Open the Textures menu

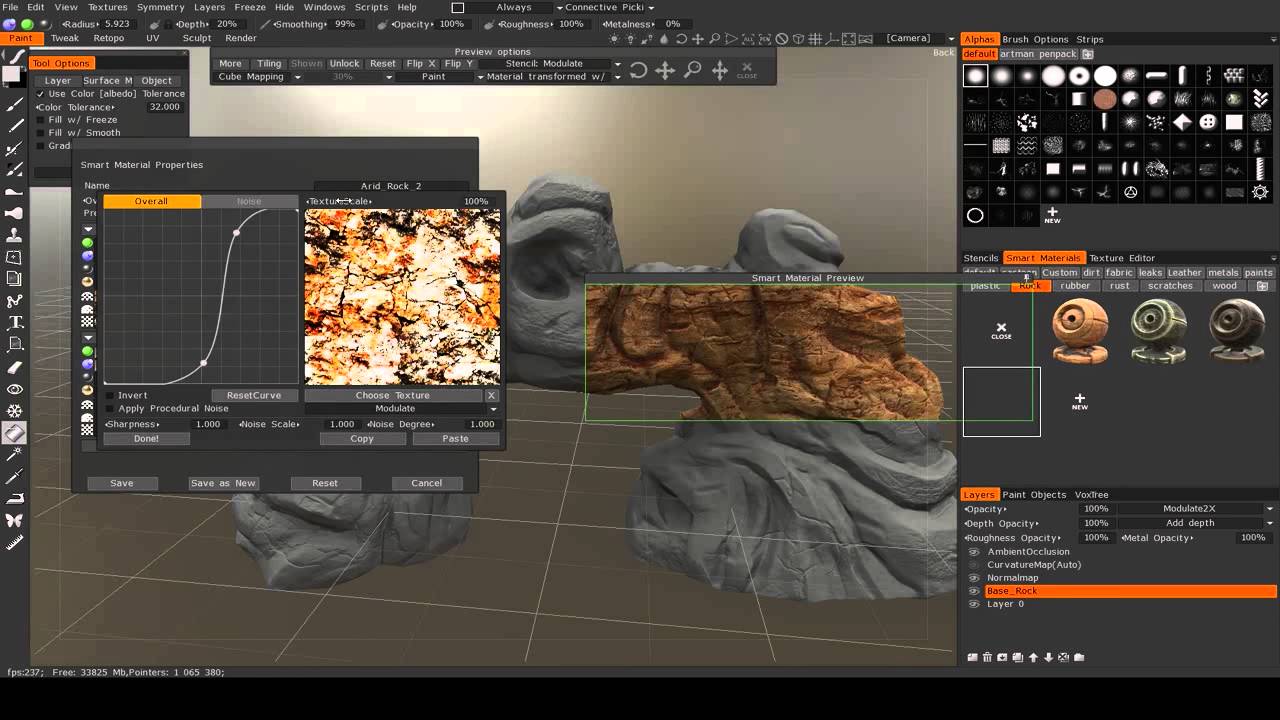pos(108,7)
